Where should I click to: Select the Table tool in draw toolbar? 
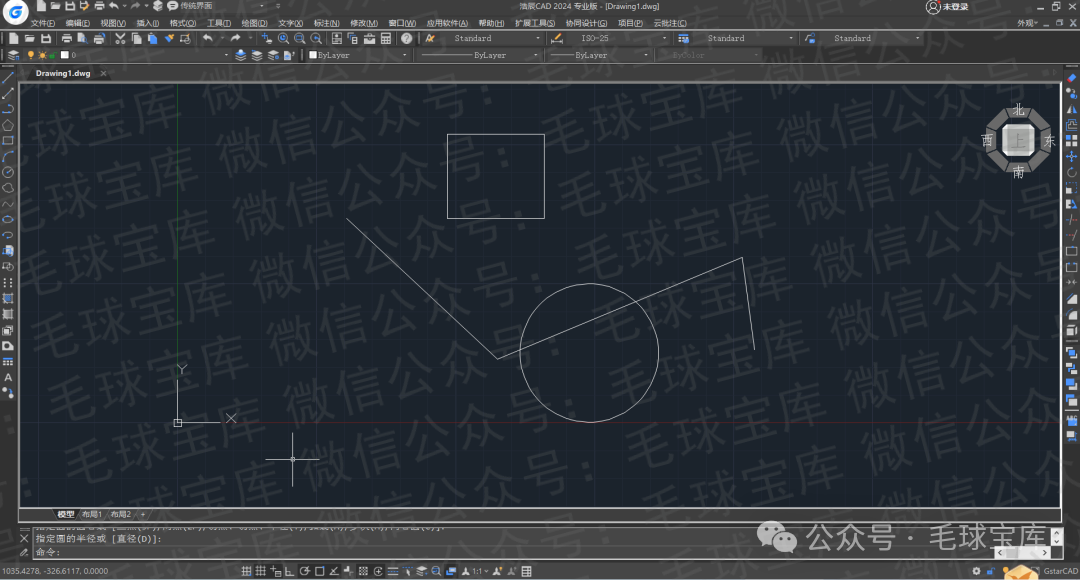point(8,362)
